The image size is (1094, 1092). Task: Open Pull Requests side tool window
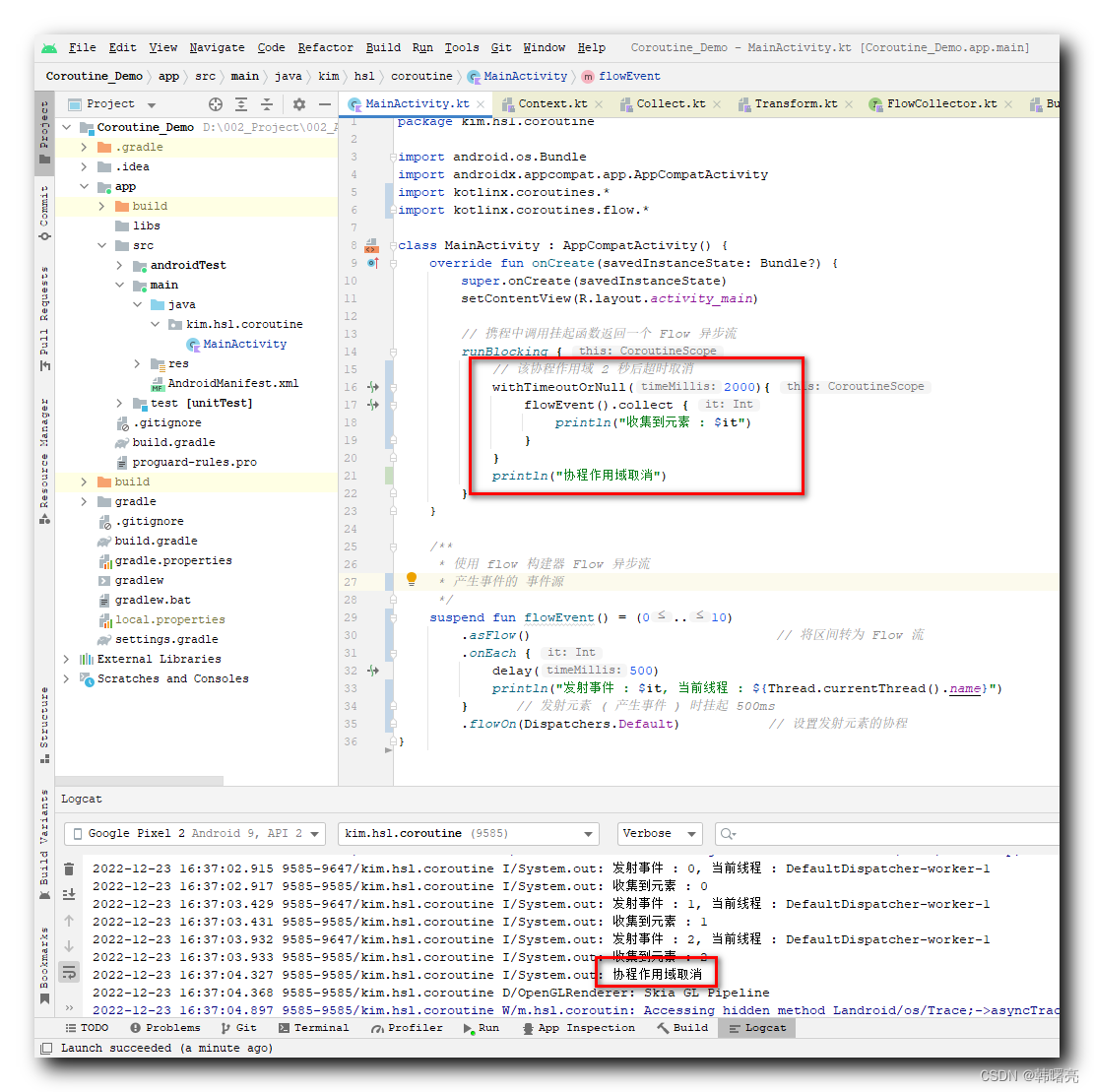click(44, 318)
